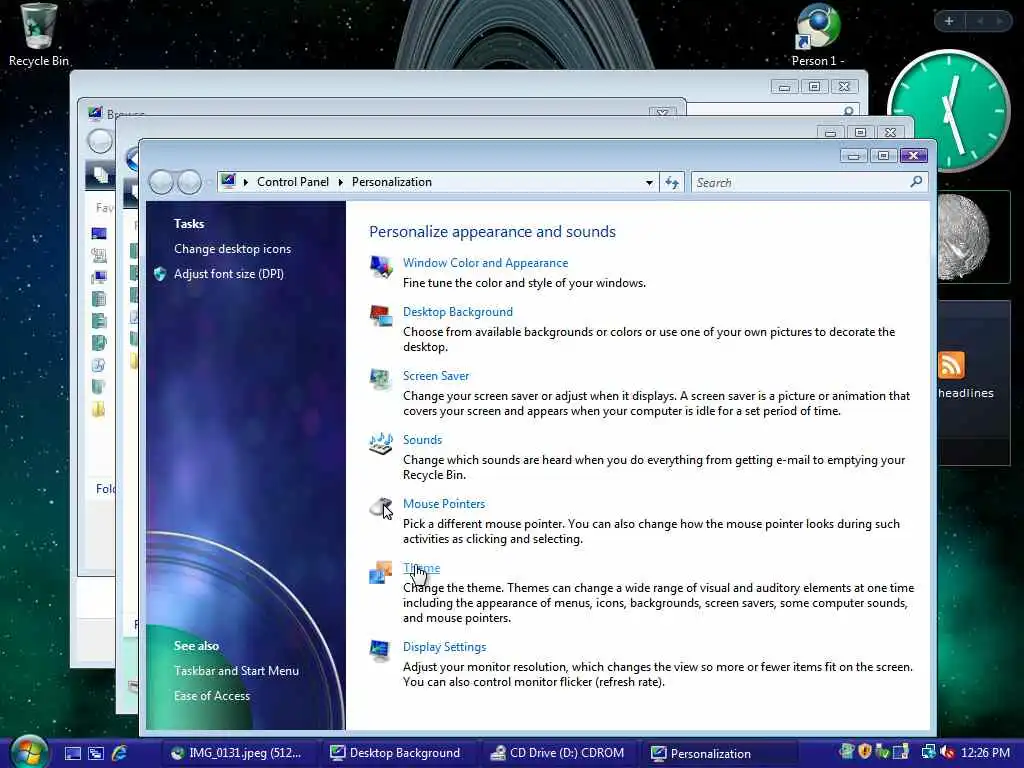
Task: Close the Personalization window
Action: (913, 155)
